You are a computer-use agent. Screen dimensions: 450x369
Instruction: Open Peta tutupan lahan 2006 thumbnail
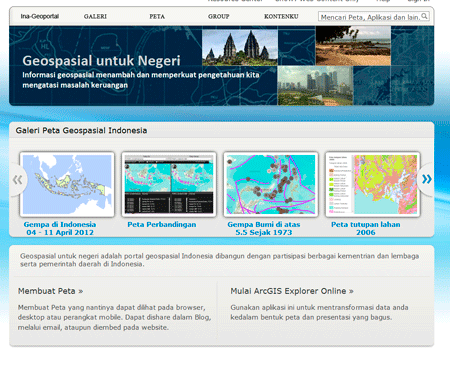(x=373, y=184)
